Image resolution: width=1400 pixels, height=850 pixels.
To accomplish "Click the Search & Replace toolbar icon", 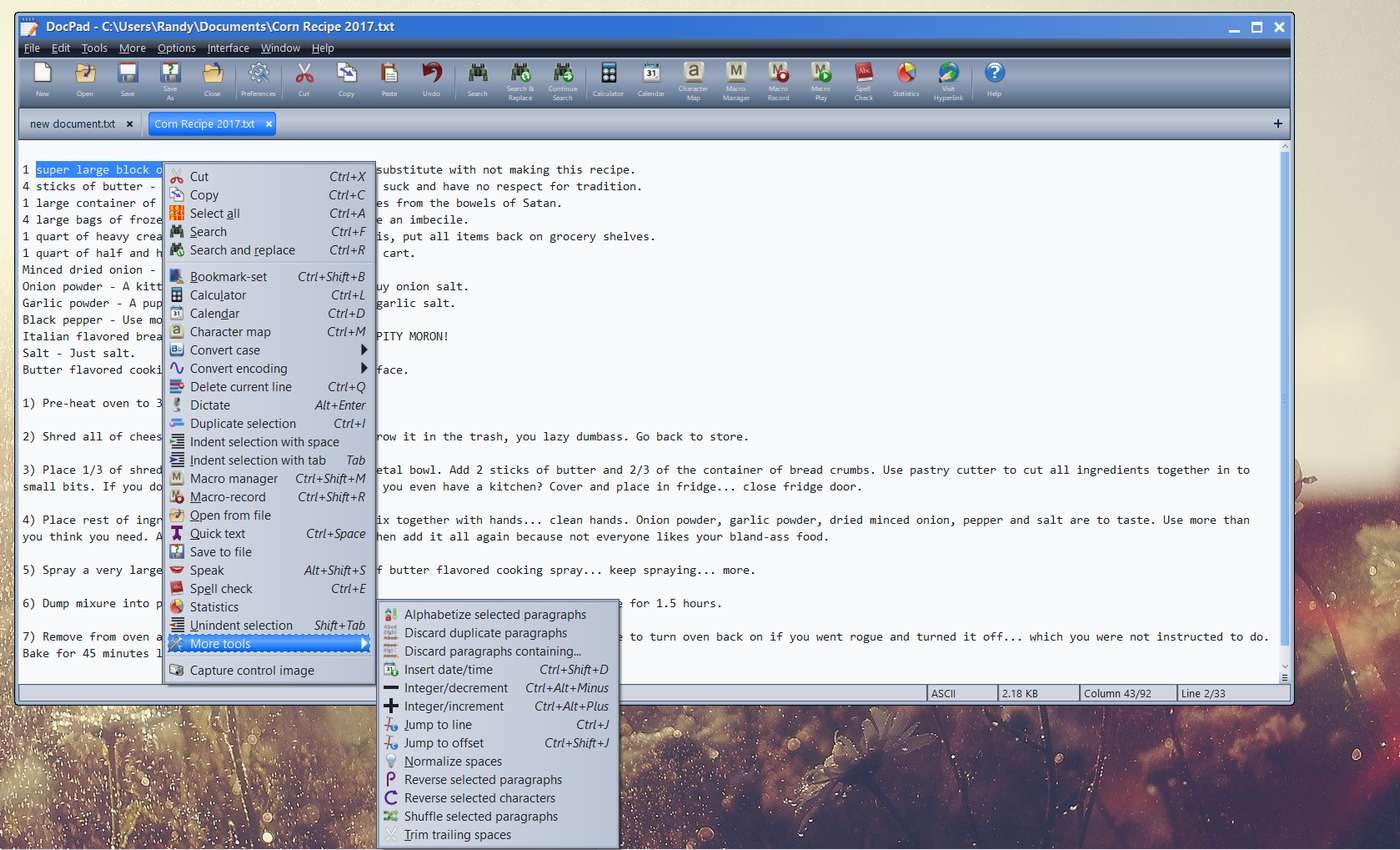I will coord(520,81).
